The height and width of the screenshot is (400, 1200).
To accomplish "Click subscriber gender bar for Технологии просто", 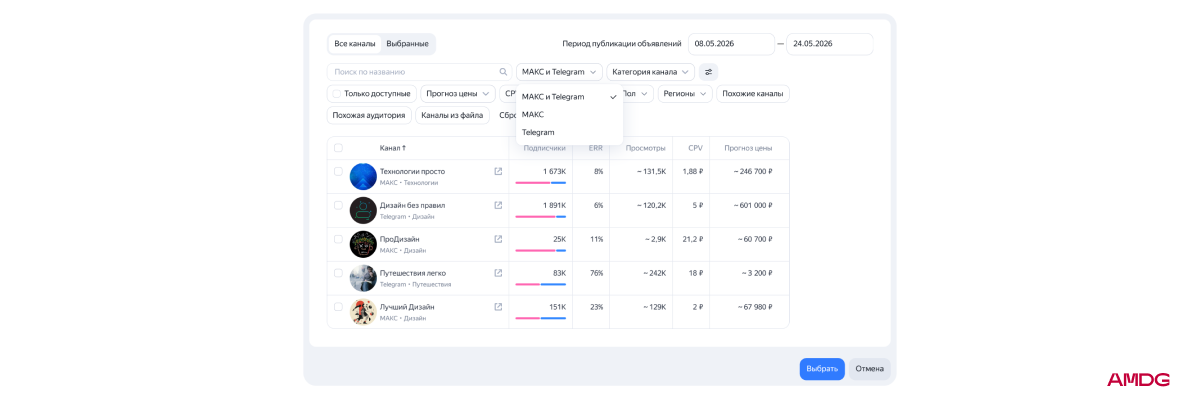I will click(541, 182).
